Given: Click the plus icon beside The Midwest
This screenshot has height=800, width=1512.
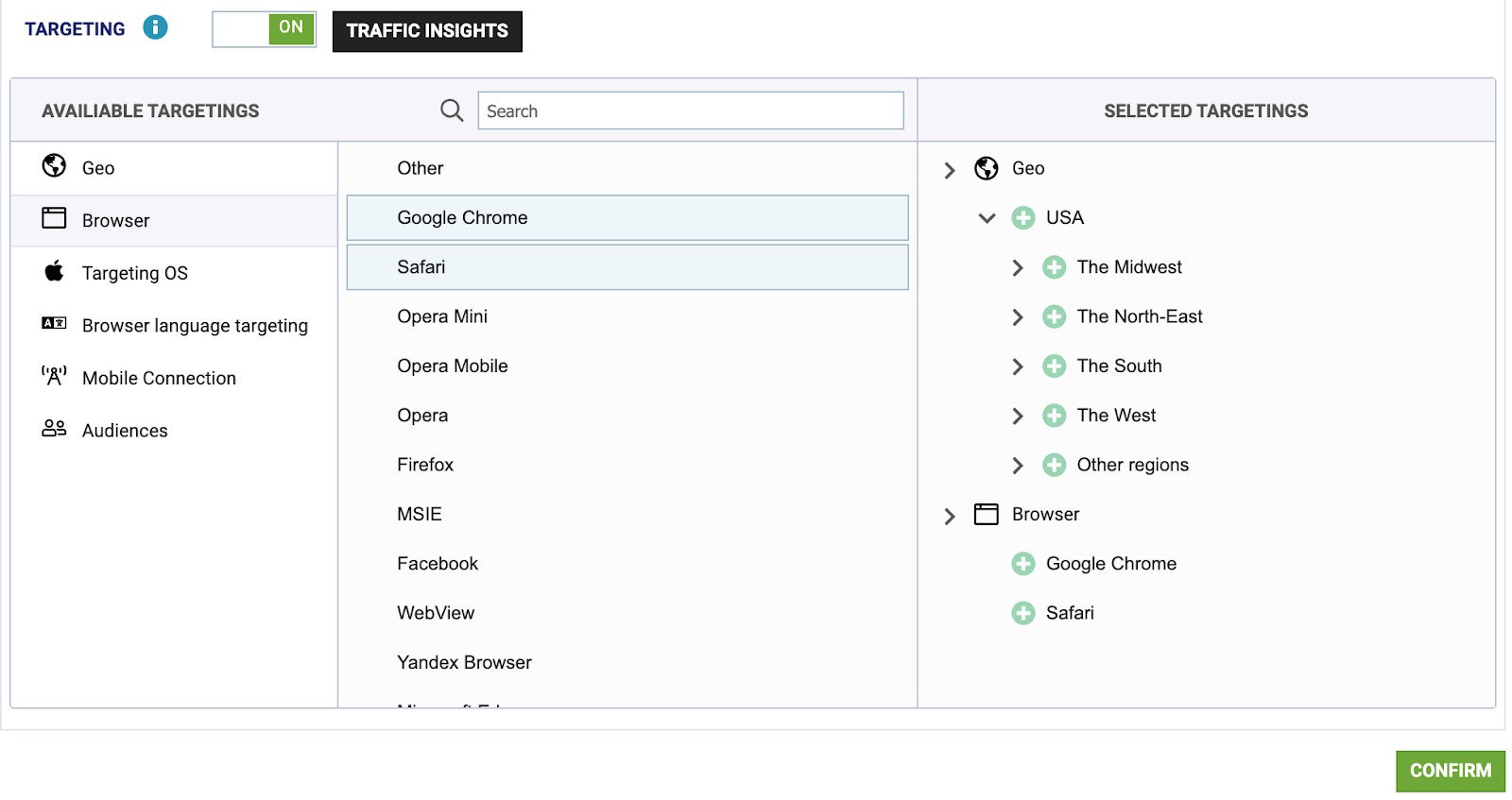Looking at the screenshot, I should coord(1054,267).
